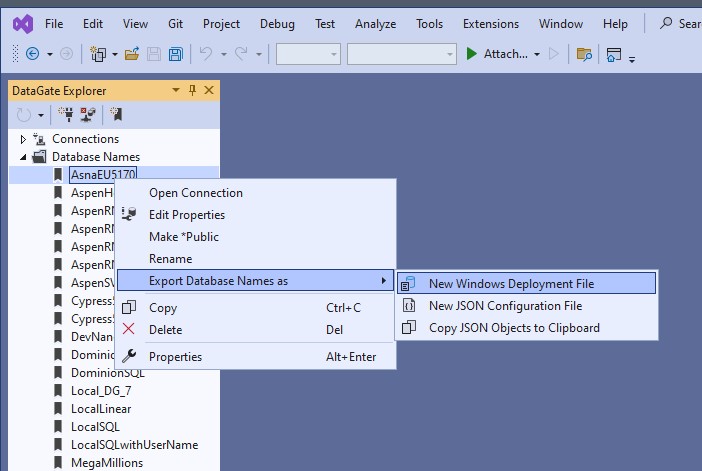Viewport: 702px width, 471px height.
Task: Click the Navigate Forward arrow icon
Action: pos(66,54)
